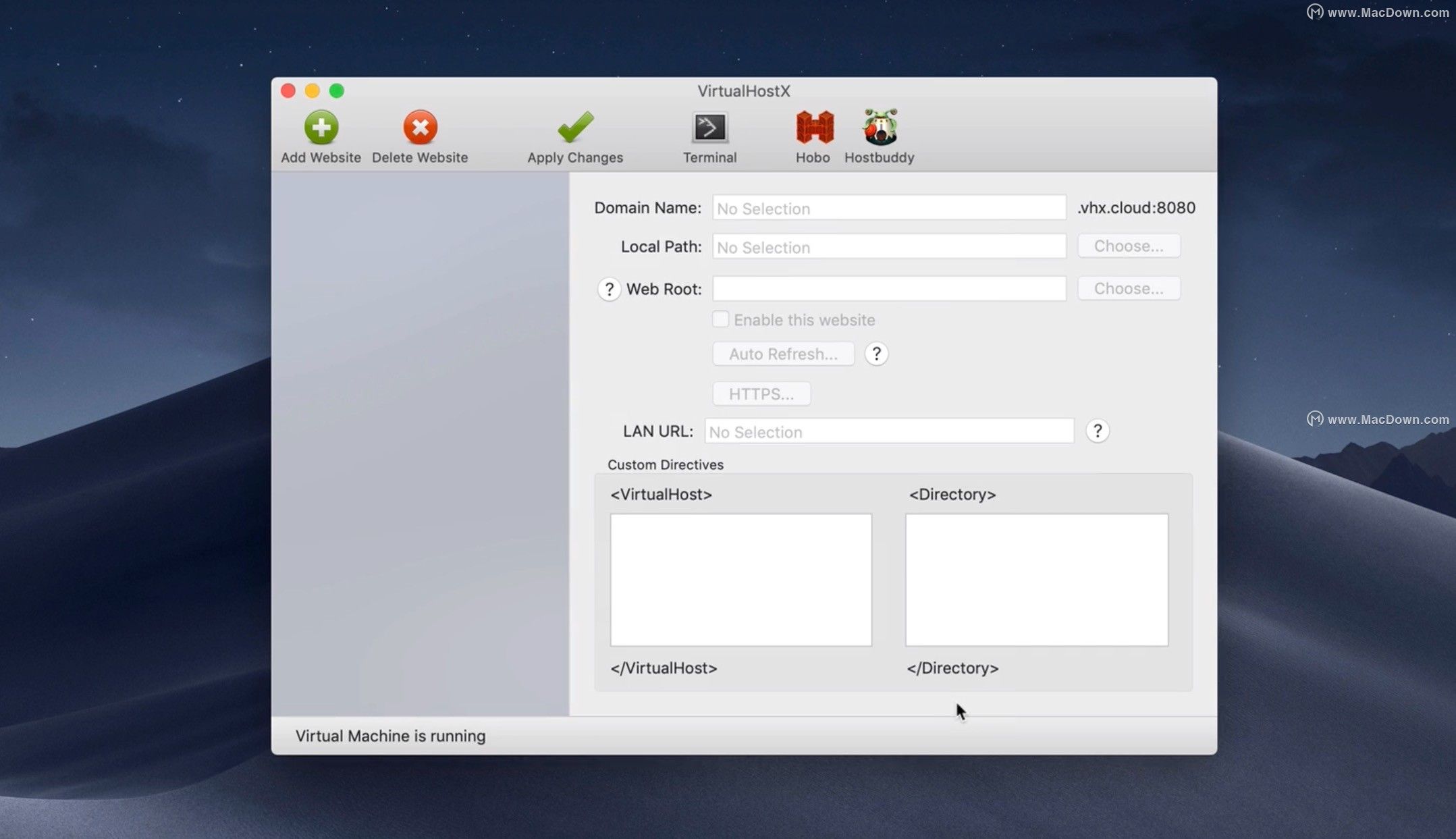Click the closing '</Directory>' tag label
1456x839 pixels.
point(952,668)
